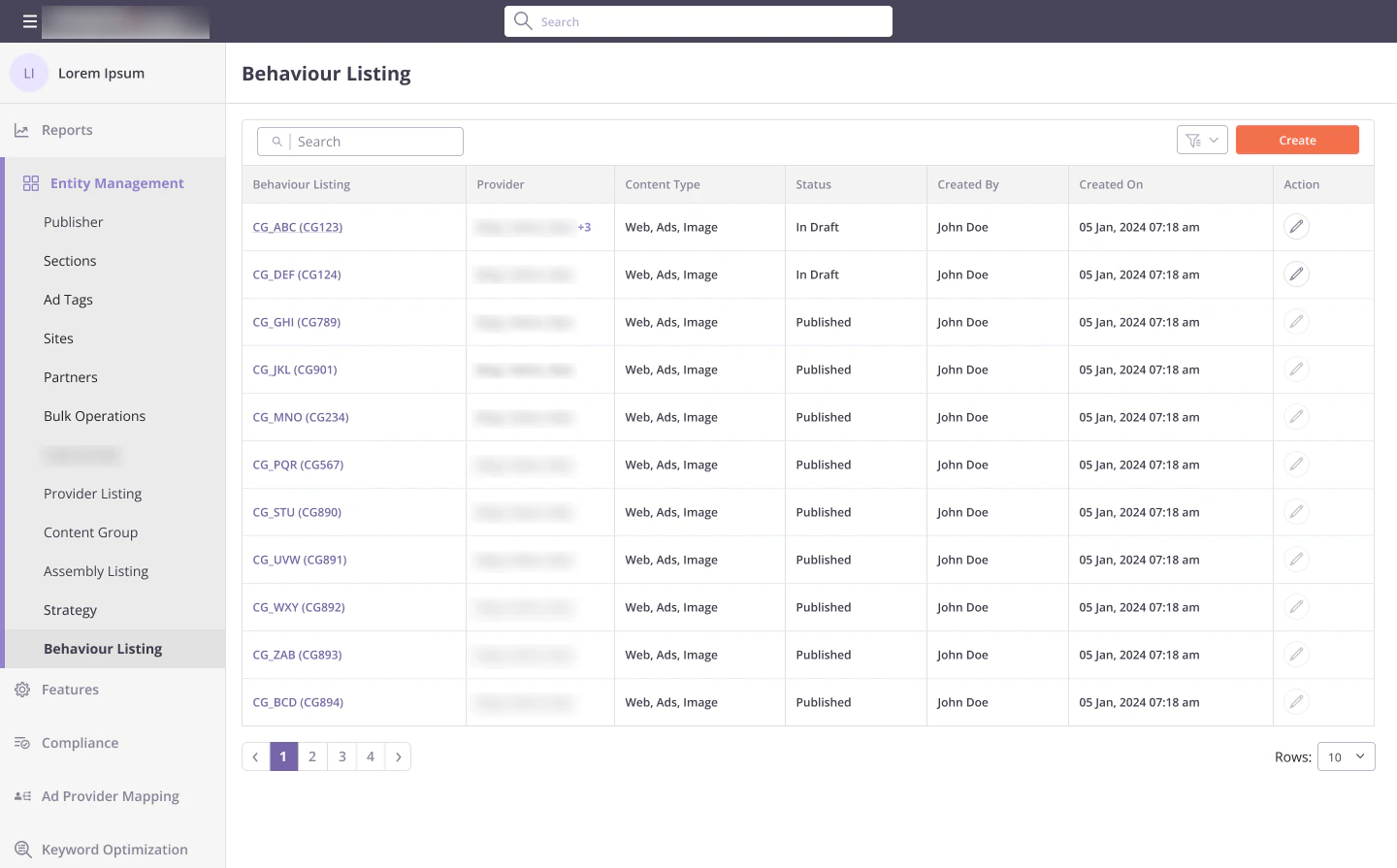The width and height of the screenshot is (1397, 868).
Task: Go to the next page arrow
Action: (398, 756)
